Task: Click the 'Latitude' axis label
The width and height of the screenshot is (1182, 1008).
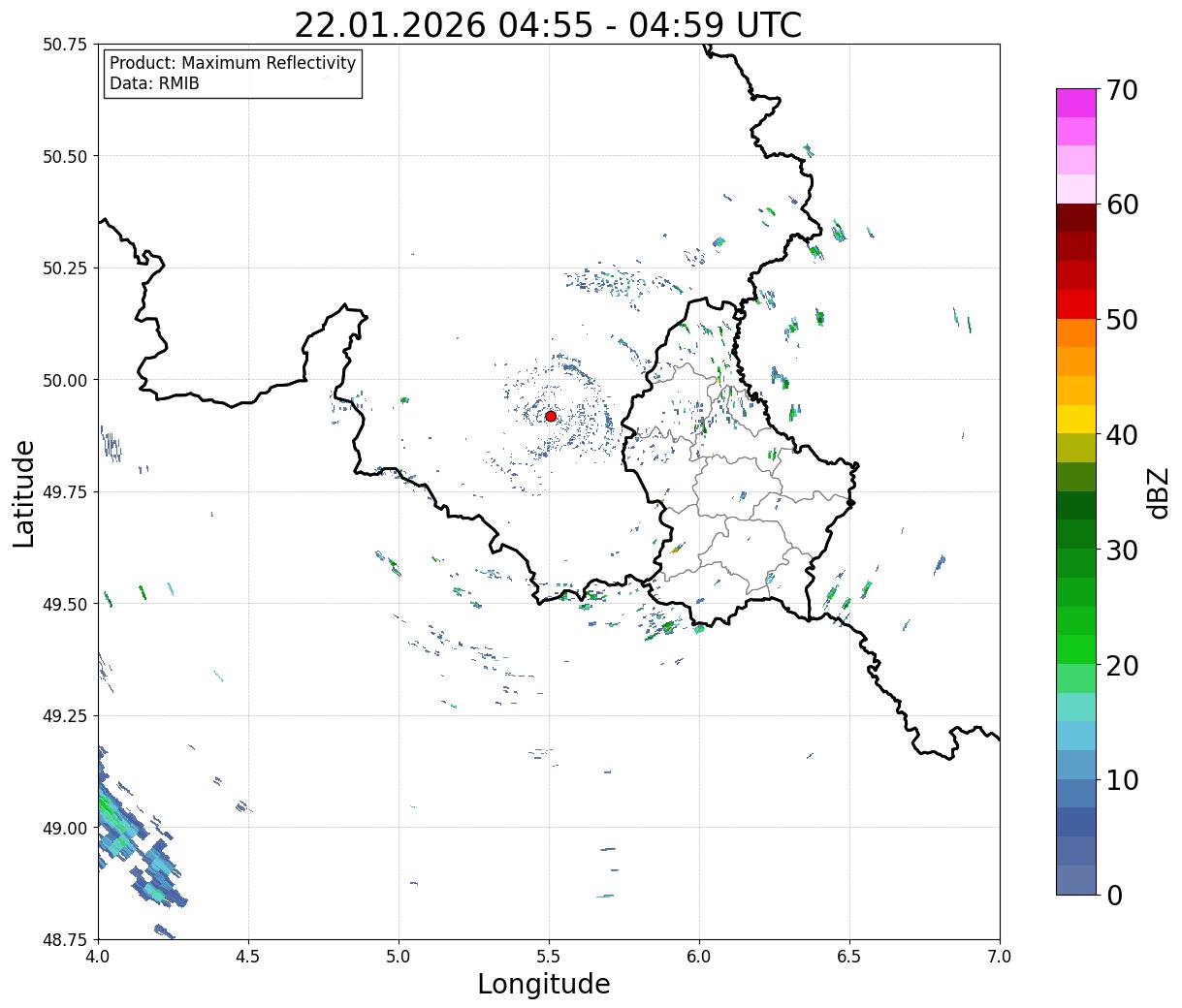Action: pos(24,493)
